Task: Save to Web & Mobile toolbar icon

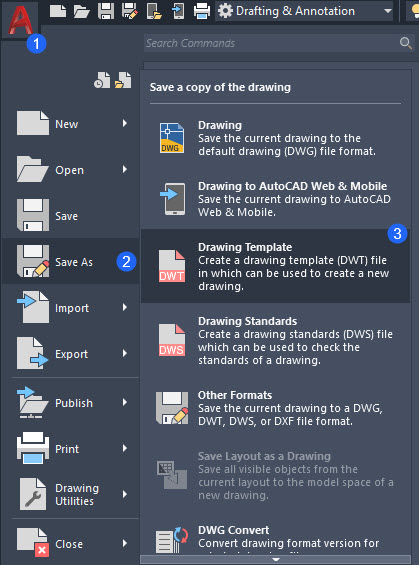Action: coord(178,11)
